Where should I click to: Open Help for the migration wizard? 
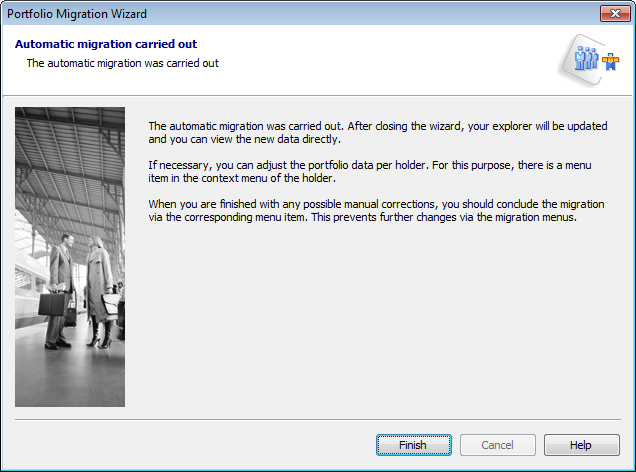click(581, 445)
